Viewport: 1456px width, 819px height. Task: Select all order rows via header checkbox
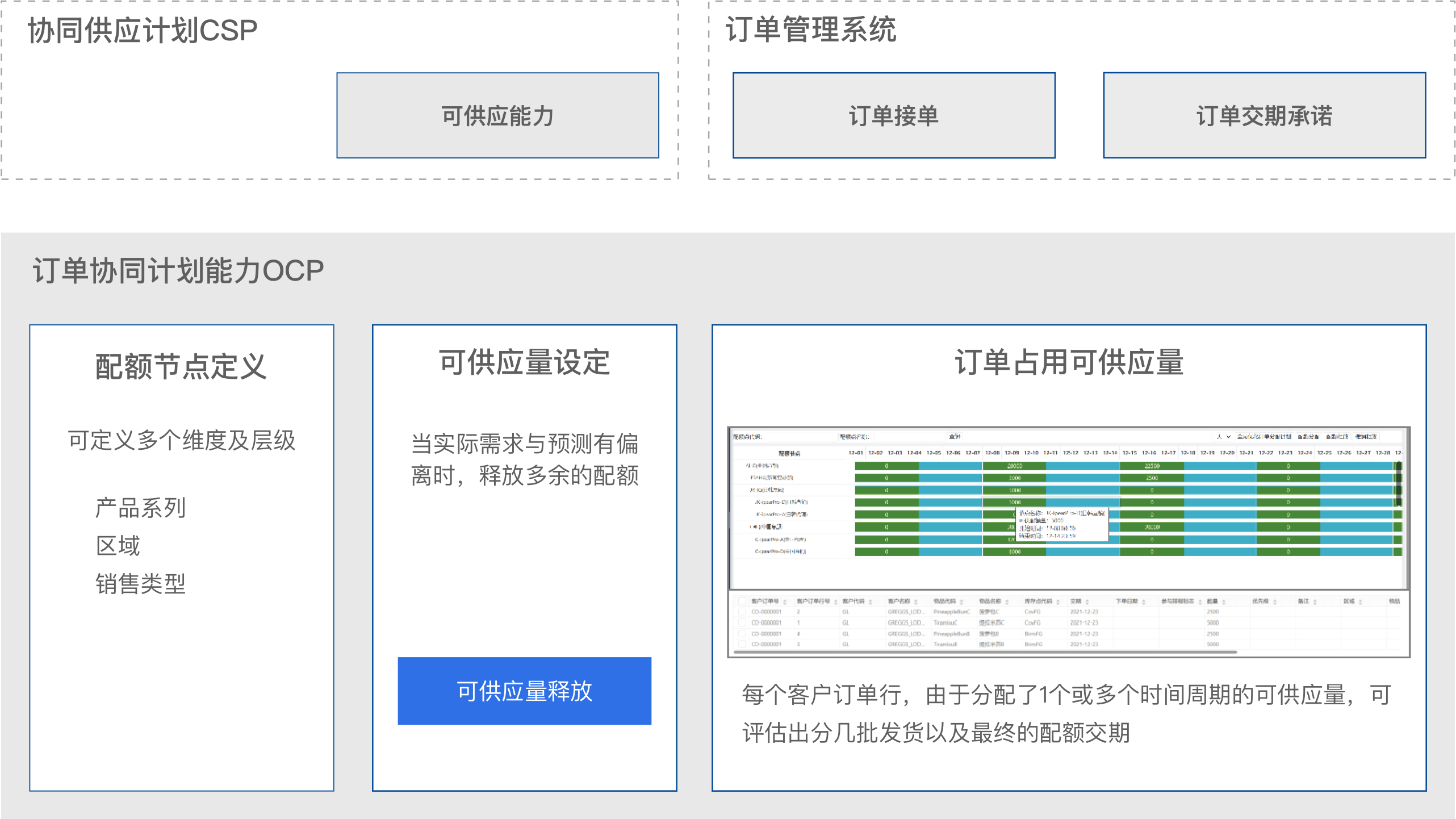(x=741, y=601)
